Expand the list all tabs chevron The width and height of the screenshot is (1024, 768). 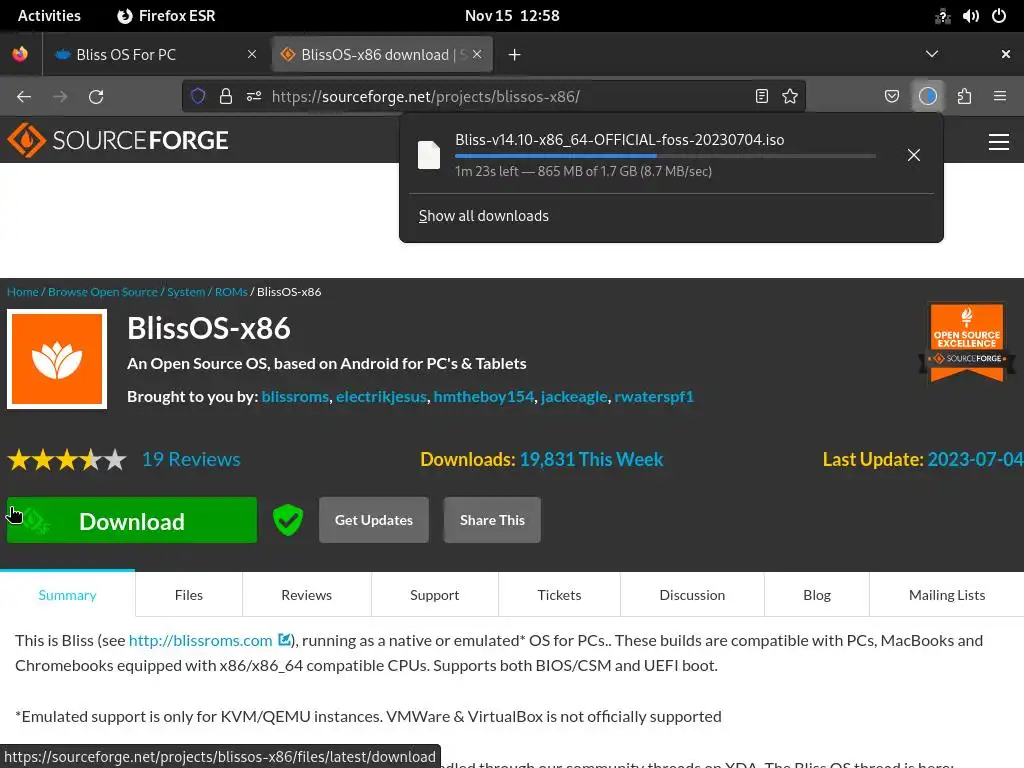click(x=932, y=54)
